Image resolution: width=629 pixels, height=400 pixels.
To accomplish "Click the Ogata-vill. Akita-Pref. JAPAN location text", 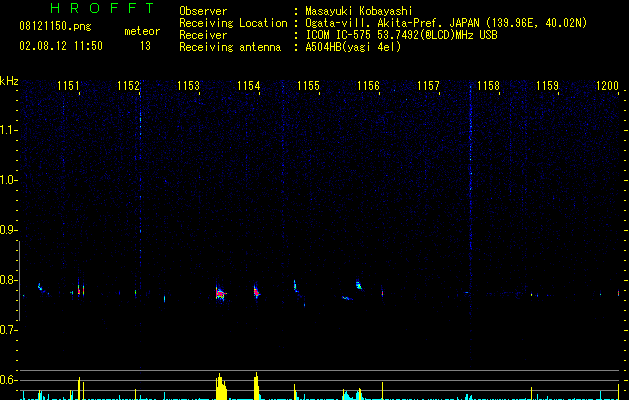I will click(446, 23).
